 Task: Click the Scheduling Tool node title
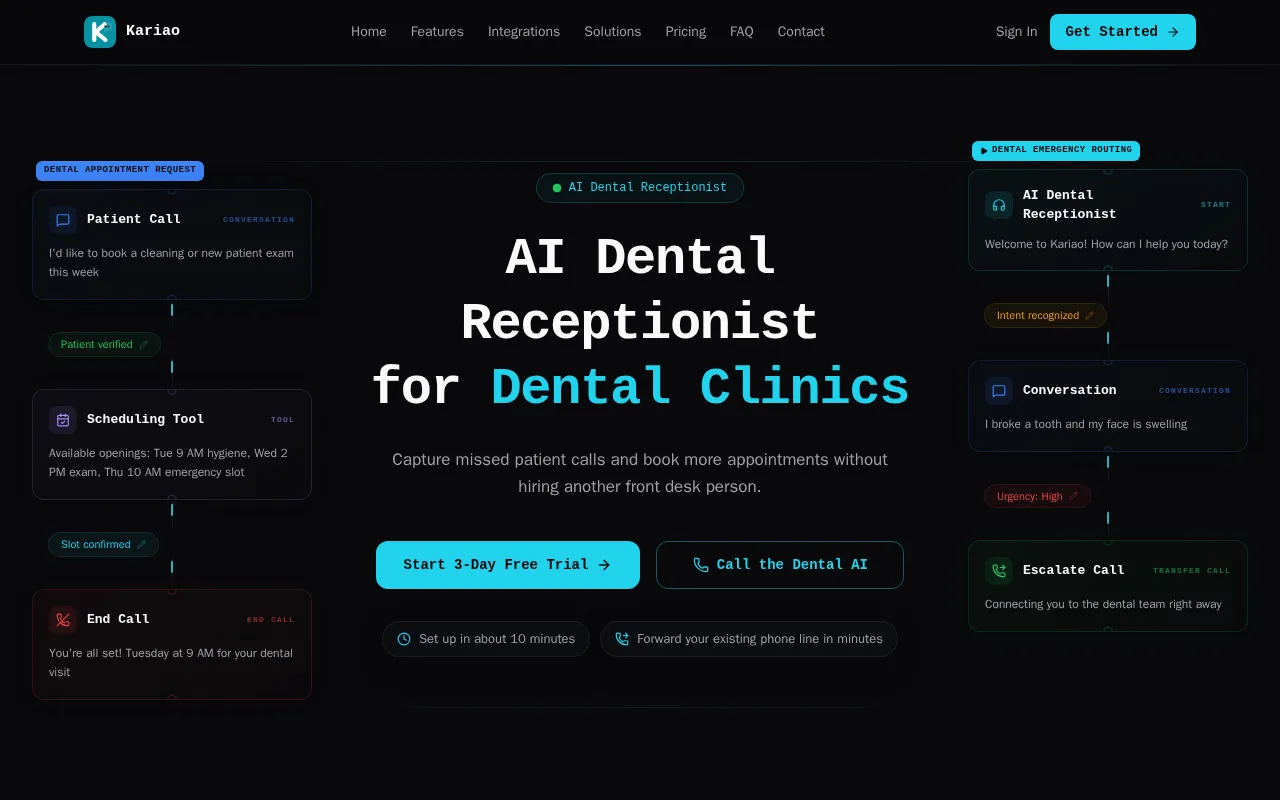(x=145, y=420)
